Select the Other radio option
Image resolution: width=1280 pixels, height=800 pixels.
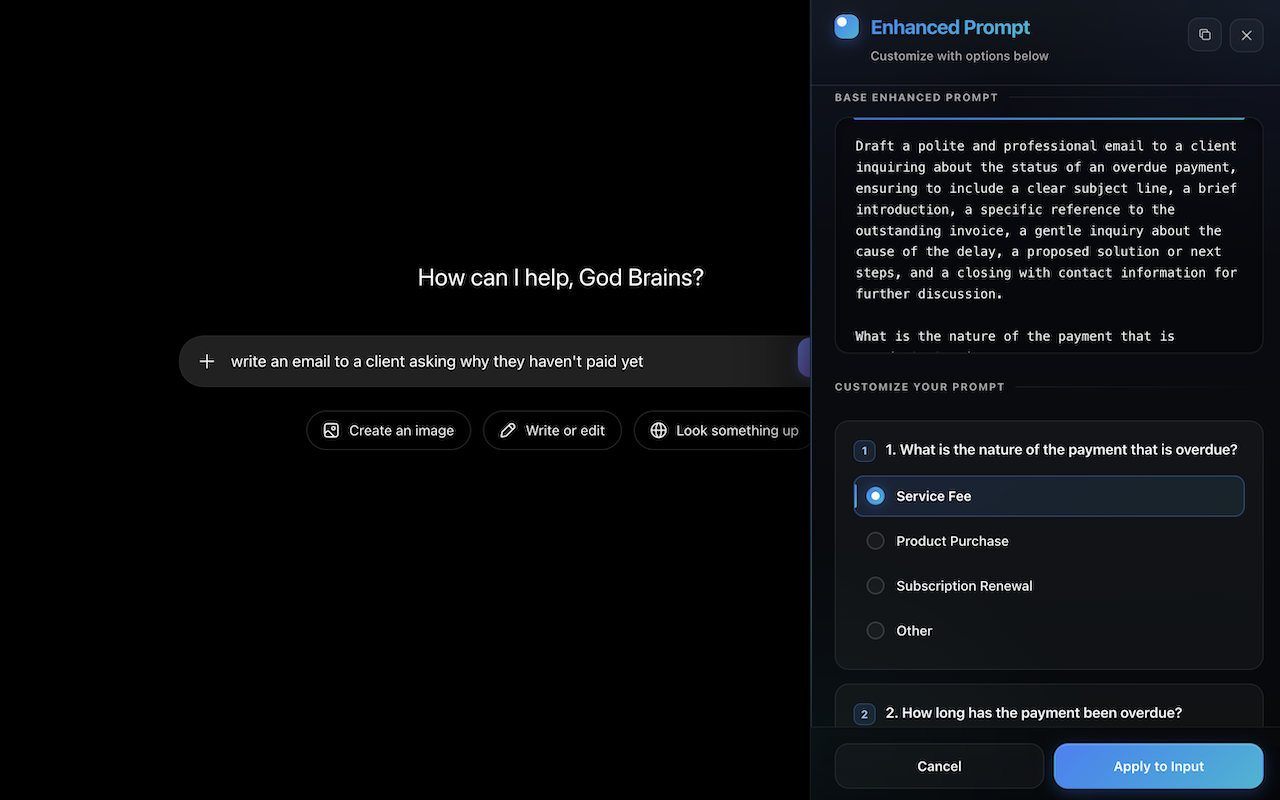click(x=1049, y=631)
